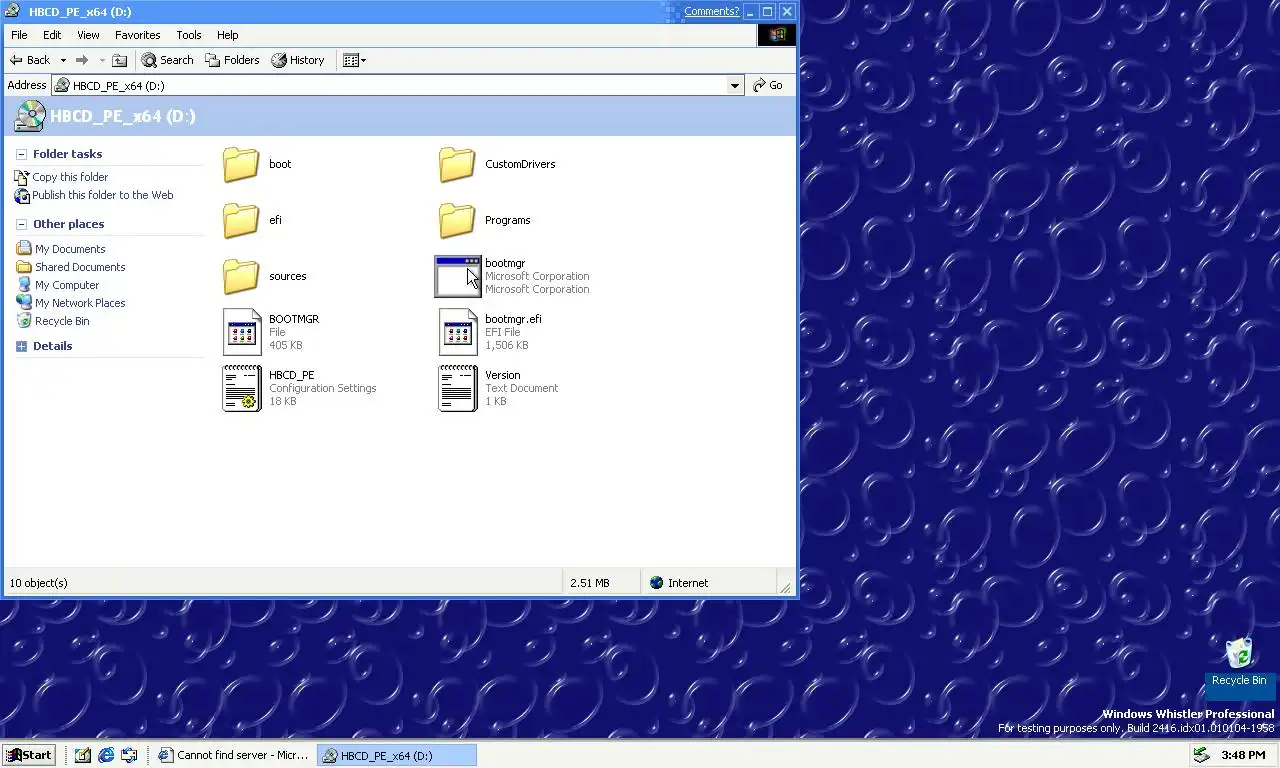Open the efi folder

pyautogui.click(x=241, y=220)
